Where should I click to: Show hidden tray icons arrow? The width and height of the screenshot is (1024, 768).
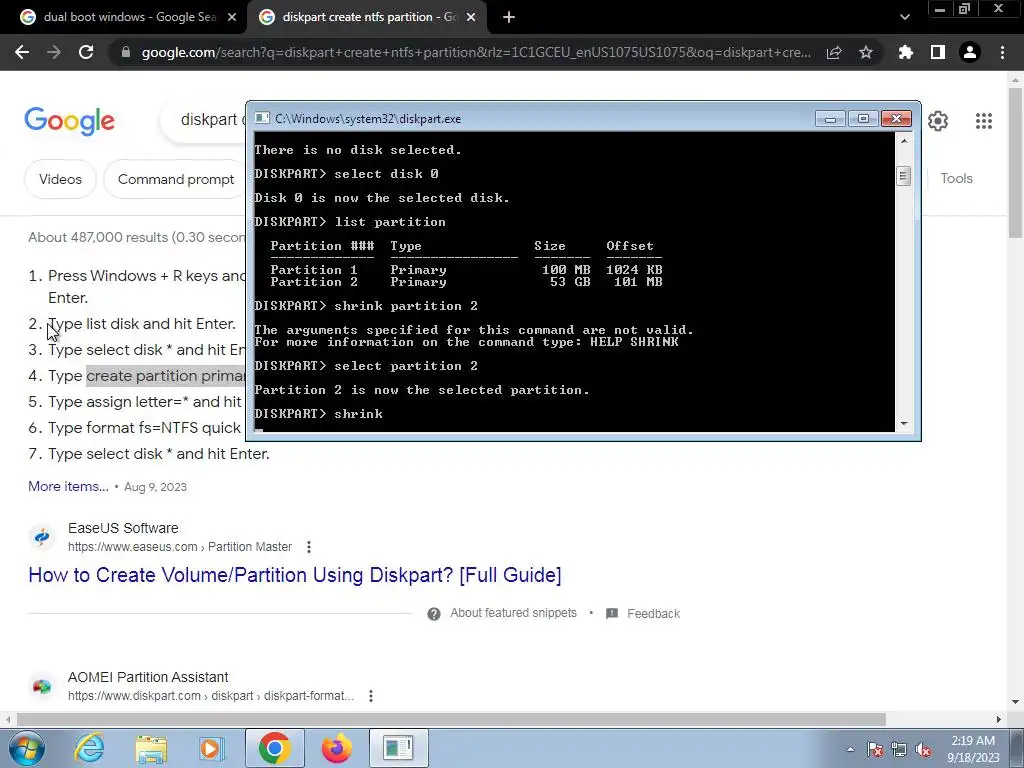[850, 749]
